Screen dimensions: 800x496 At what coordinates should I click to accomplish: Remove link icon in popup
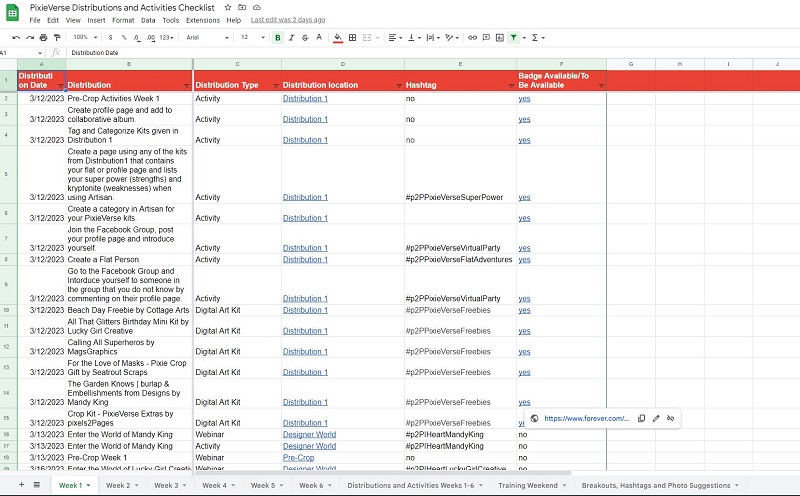(670, 418)
